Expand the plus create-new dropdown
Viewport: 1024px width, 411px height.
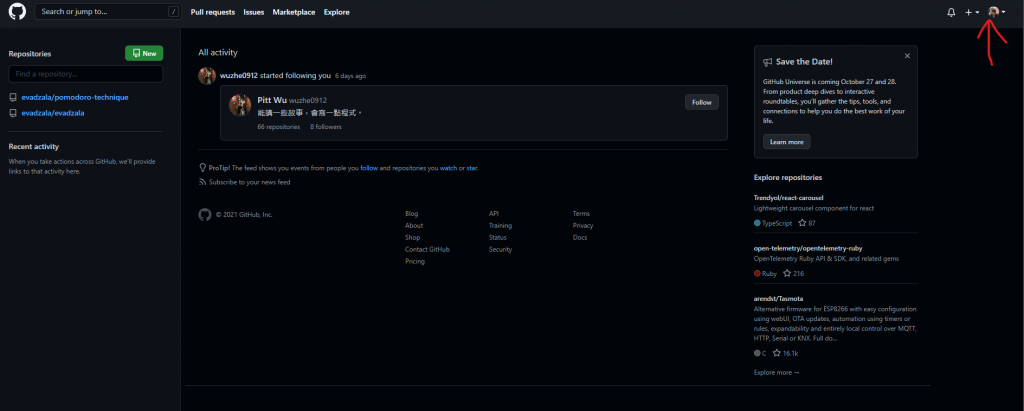(x=972, y=12)
